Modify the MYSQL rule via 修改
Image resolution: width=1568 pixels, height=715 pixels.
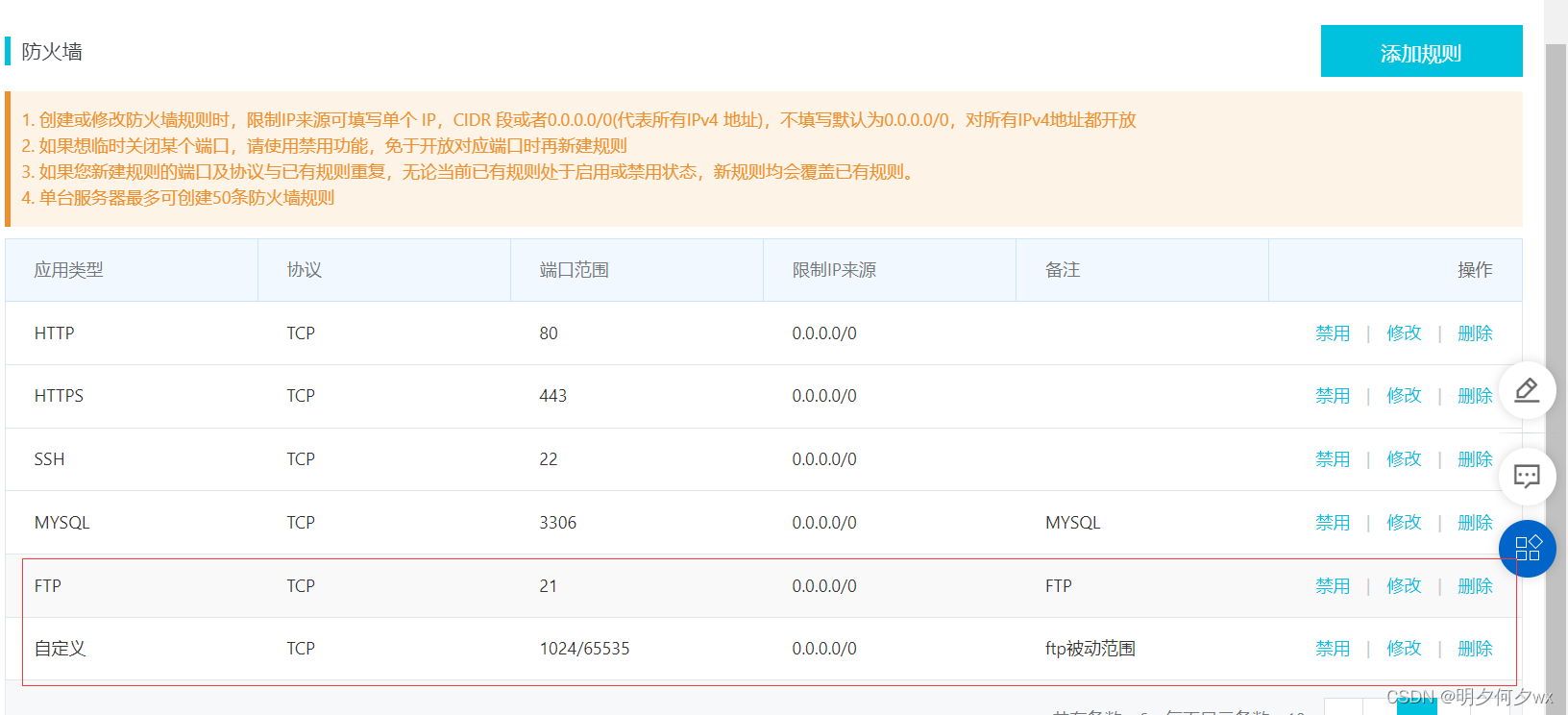click(x=1404, y=523)
